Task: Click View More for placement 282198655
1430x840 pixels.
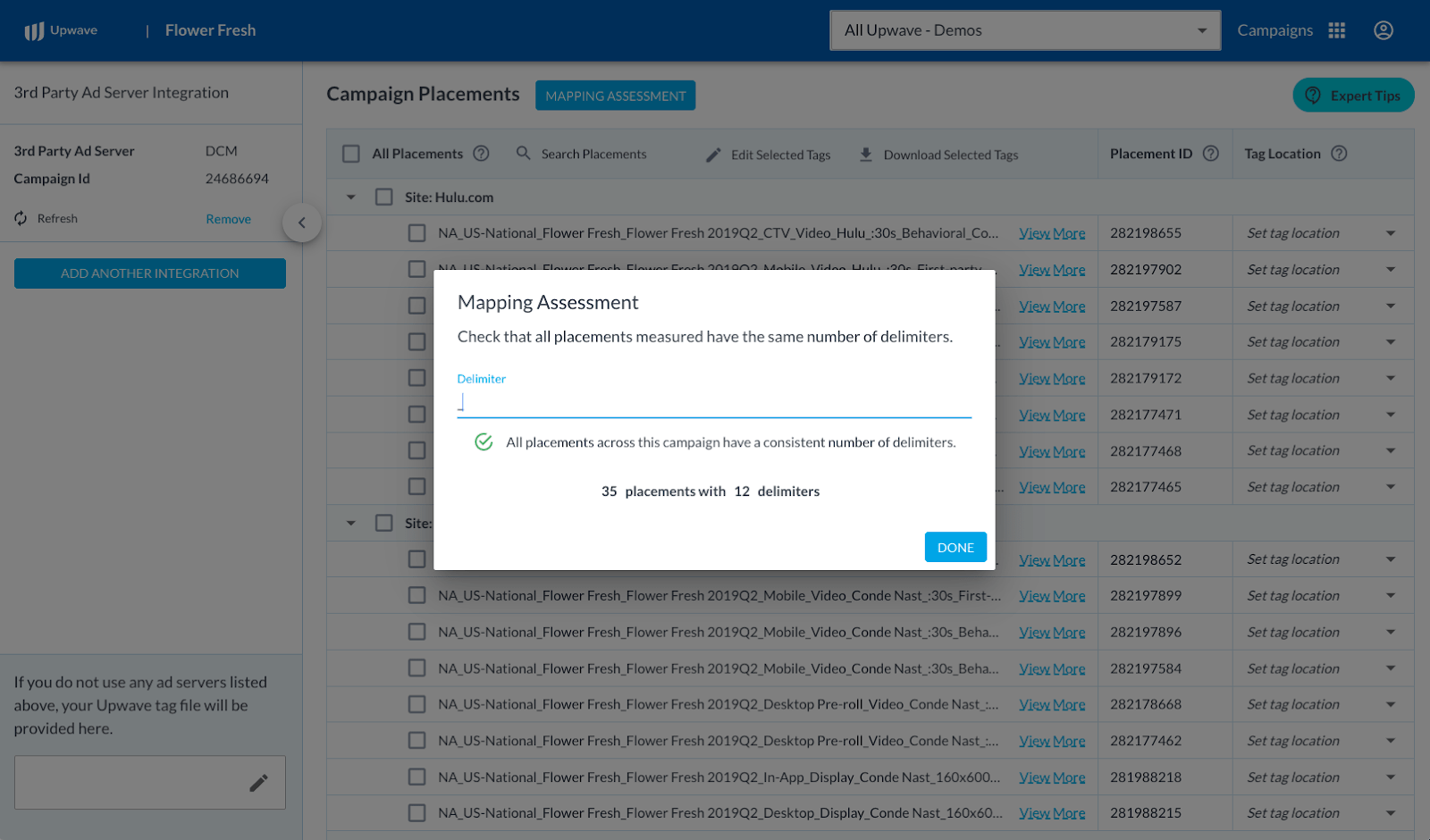Action: (x=1052, y=233)
